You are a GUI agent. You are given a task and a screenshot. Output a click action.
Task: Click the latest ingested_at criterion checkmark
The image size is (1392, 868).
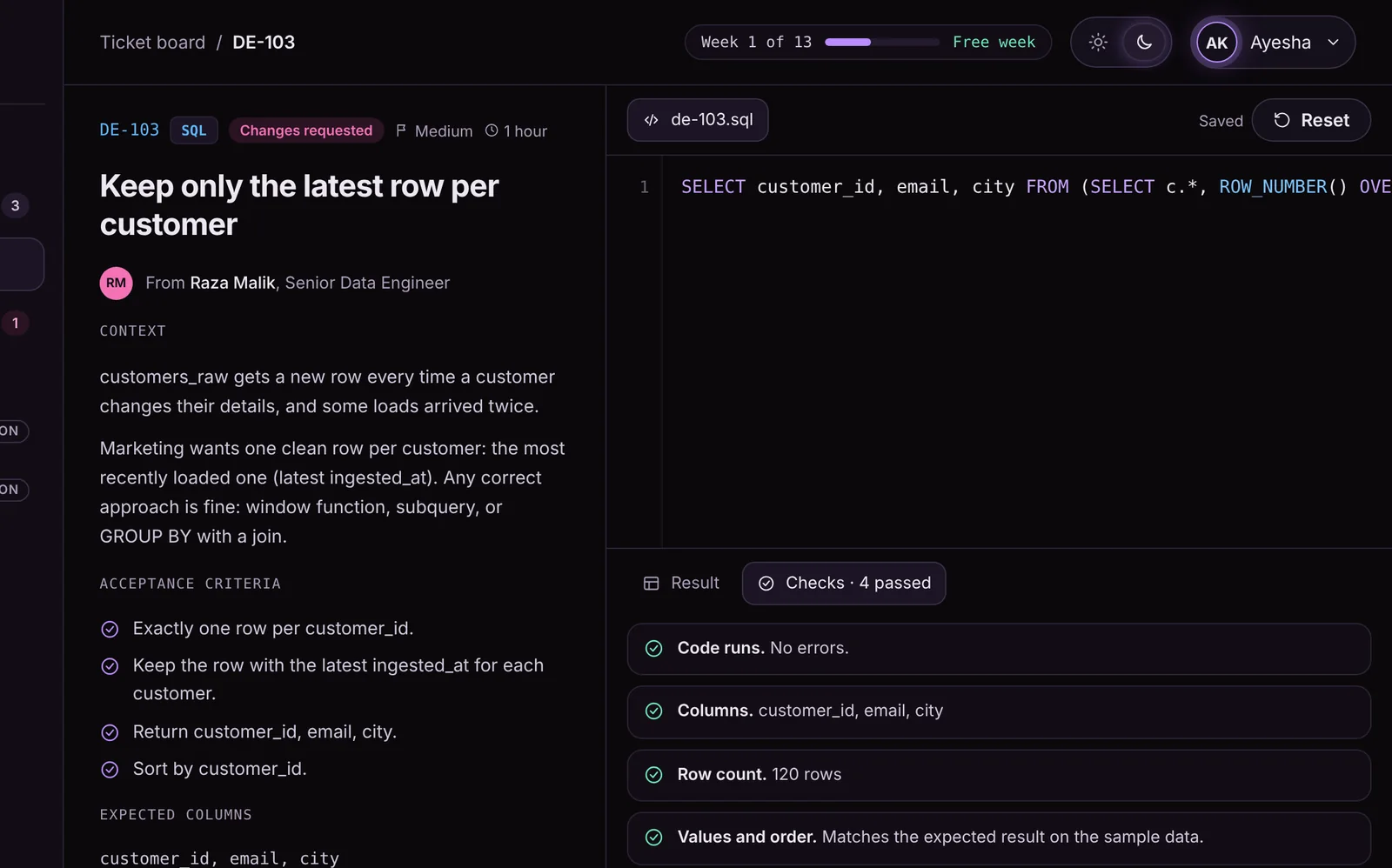click(110, 666)
